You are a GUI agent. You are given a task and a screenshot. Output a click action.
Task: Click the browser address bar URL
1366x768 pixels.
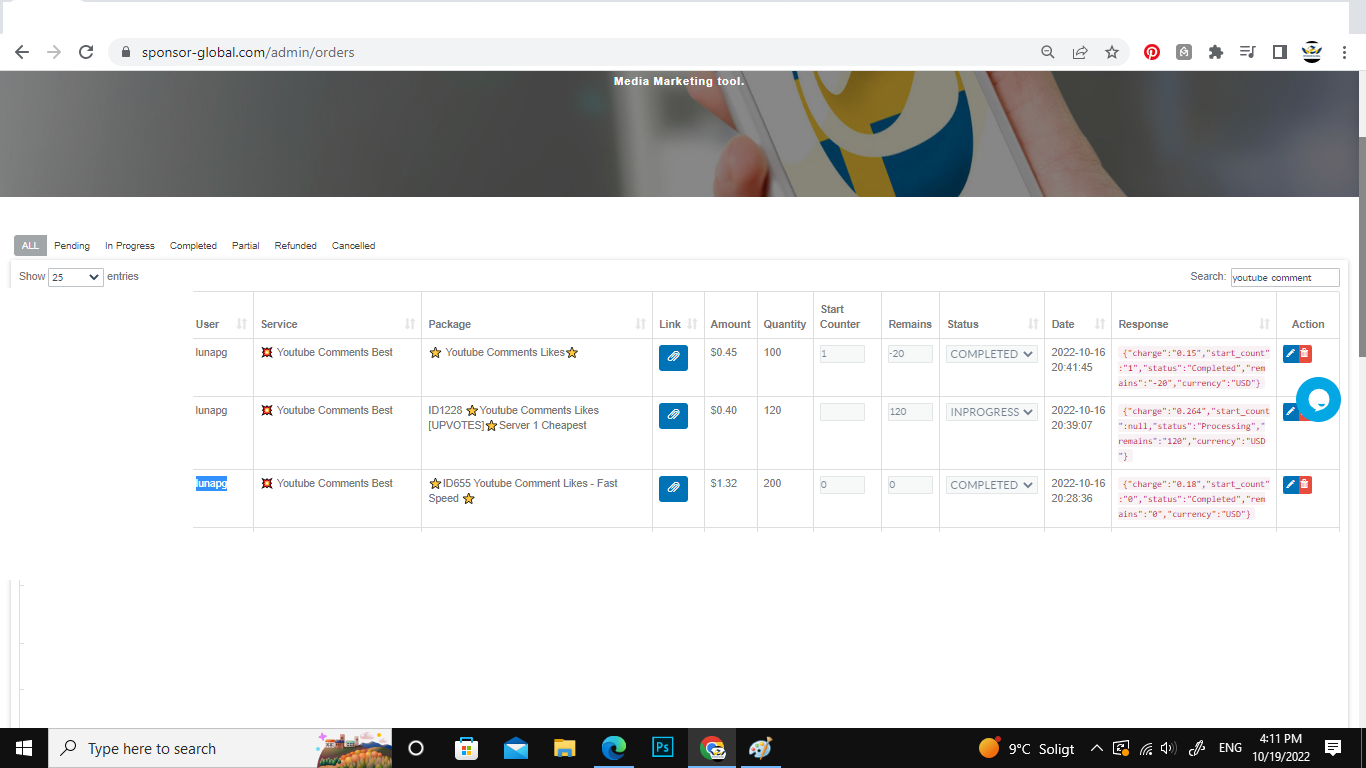248,52
